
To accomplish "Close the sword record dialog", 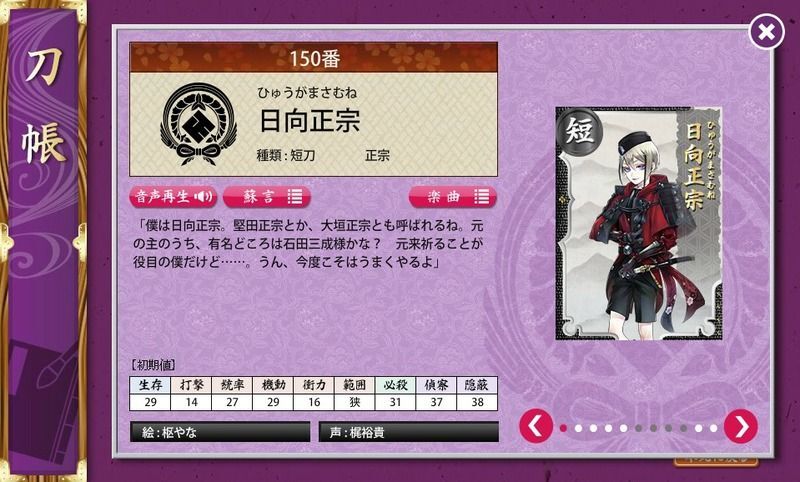I will pyautogui.click(x=766, y=32).
